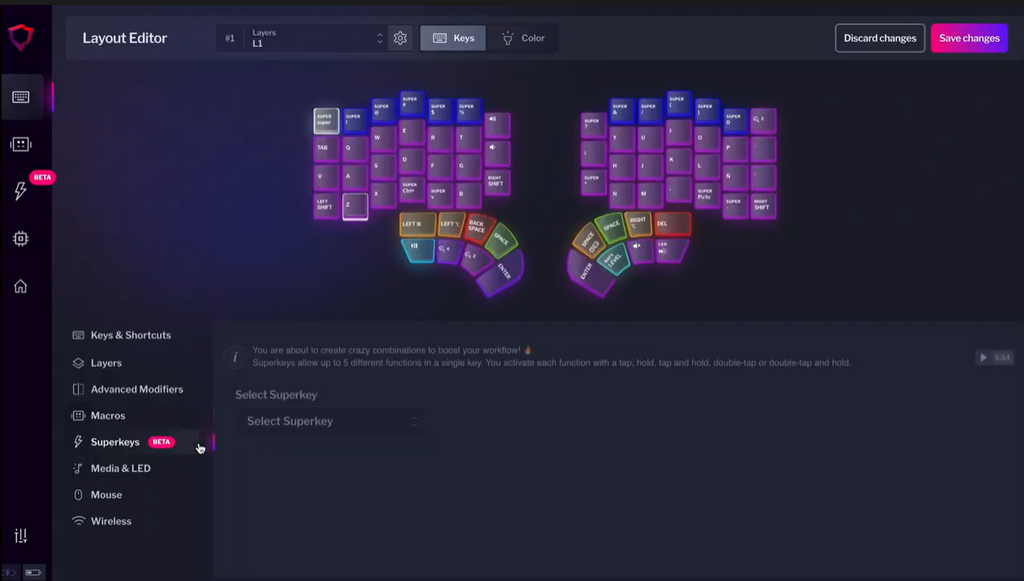Screen dimensions: 1024x581
Task: Select the red DEL thumb key
Action: (x=673, y=224)
